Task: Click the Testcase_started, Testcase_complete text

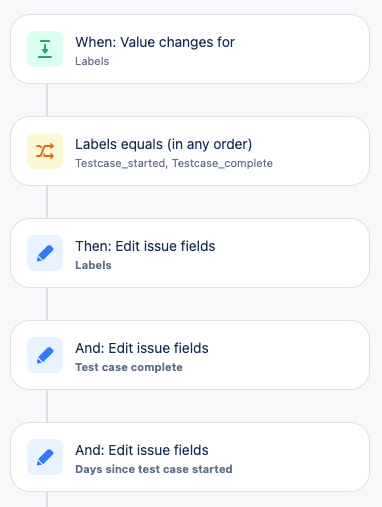Action: (x=174, y=163)
